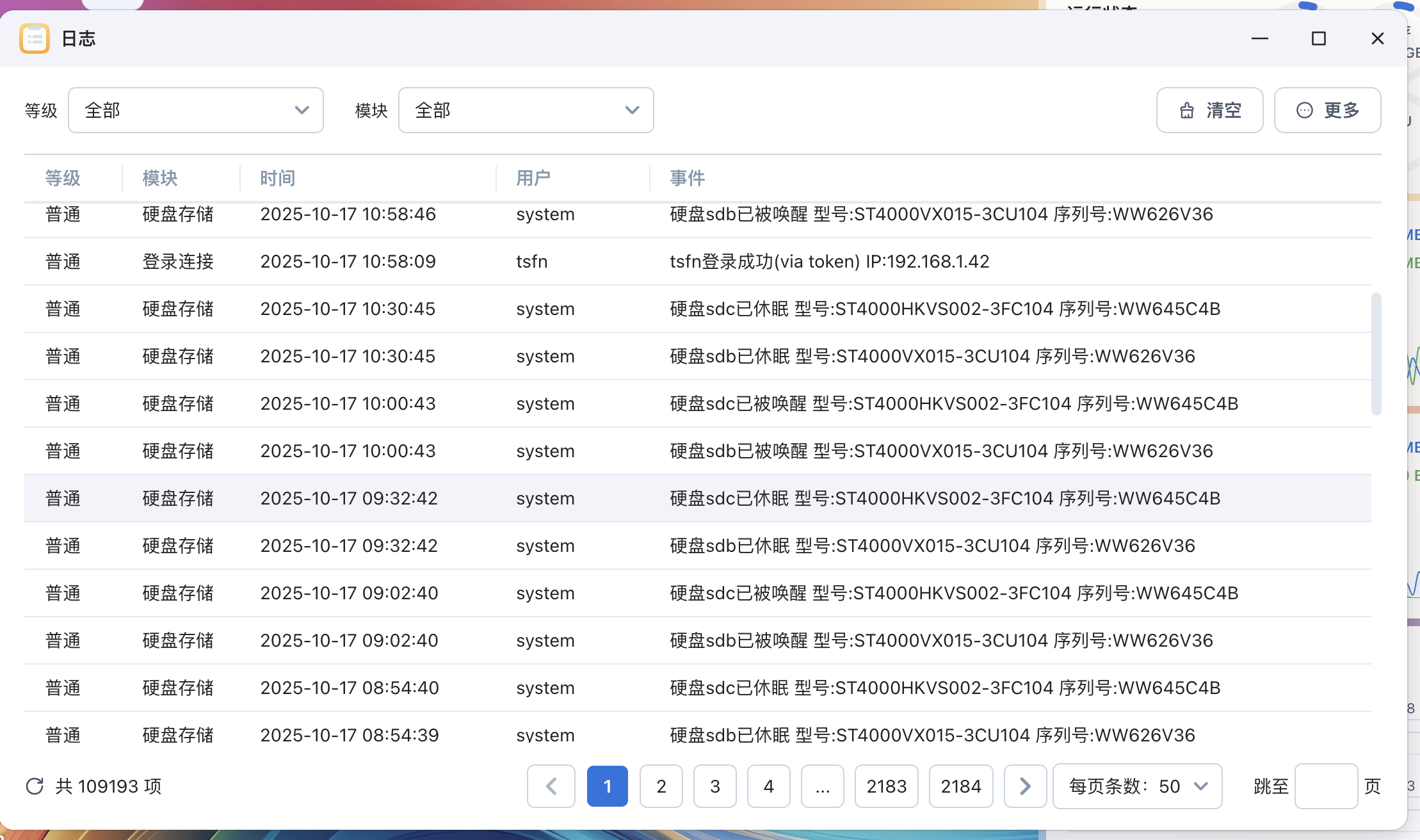Maximize the log window
The width and height of the screenshot is (1420, 840).
1318,38
